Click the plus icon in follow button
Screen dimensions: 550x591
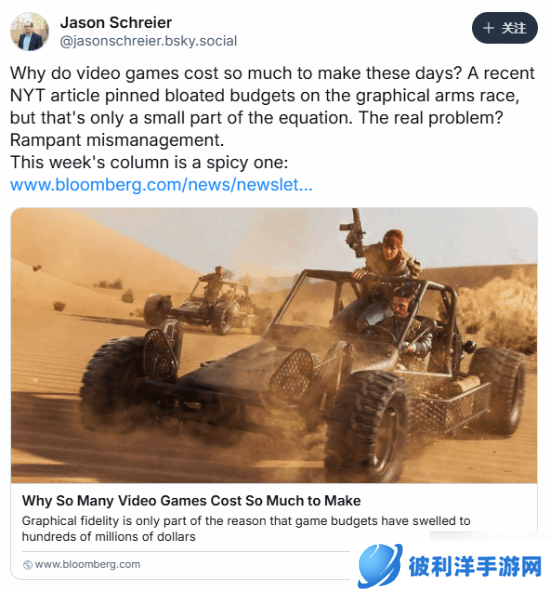tap(489, 28)
